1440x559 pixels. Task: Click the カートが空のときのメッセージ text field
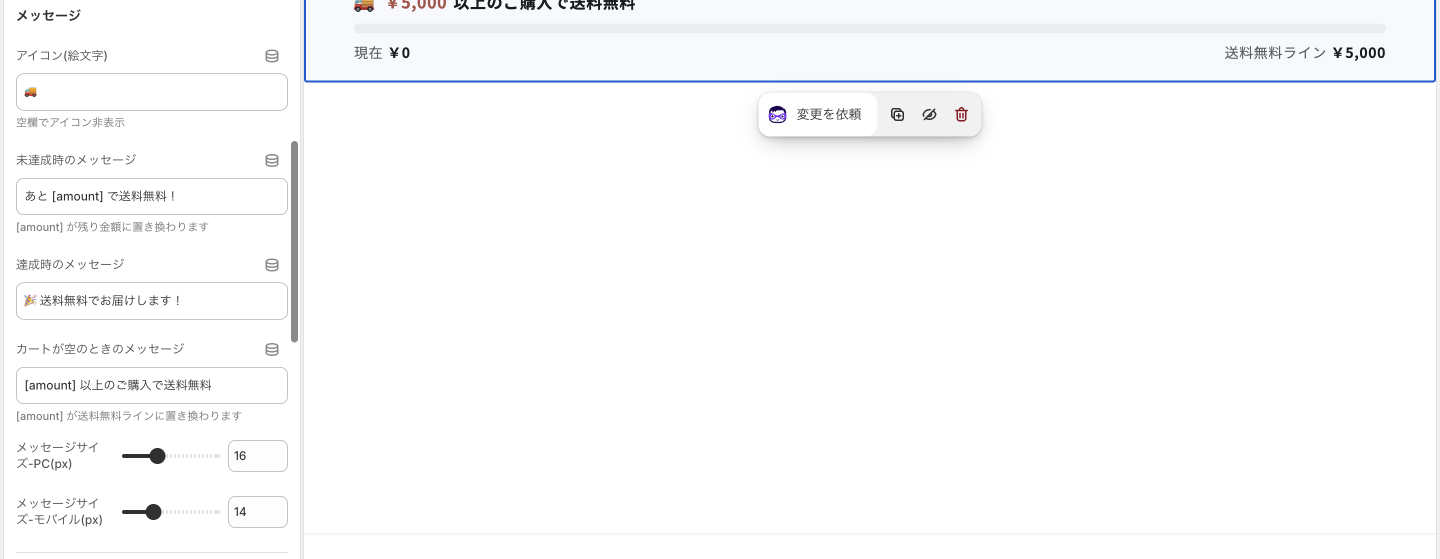(x=152, y=385)
